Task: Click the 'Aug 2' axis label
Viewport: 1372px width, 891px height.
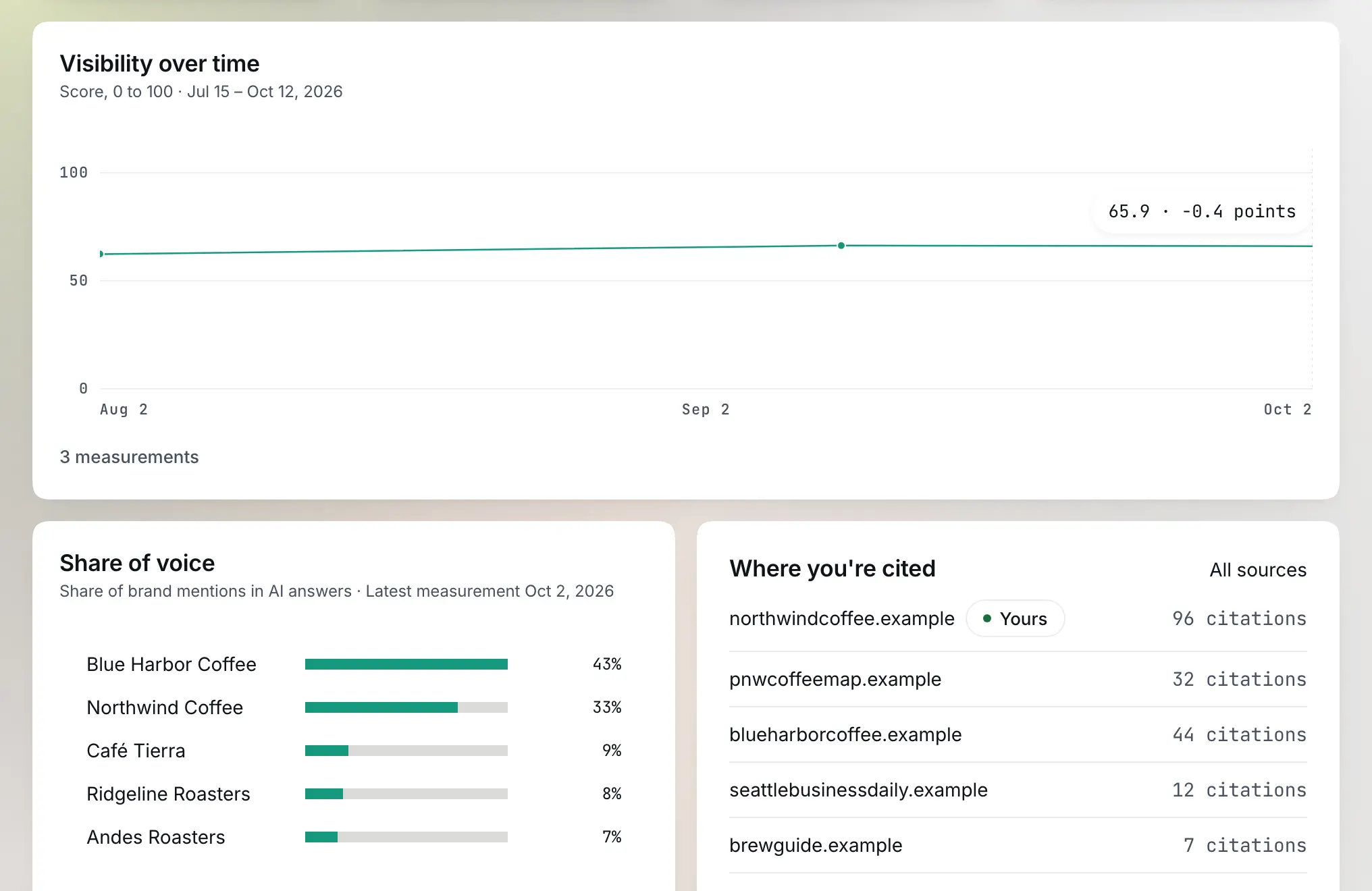Action: pyautogui.click(x=124, y=409)
